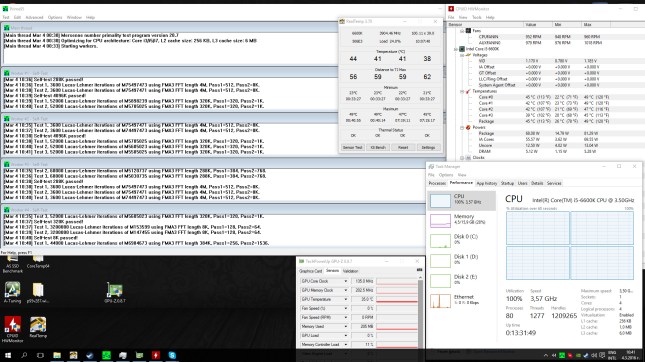Open Task Manager Options menu

point(446,175)
